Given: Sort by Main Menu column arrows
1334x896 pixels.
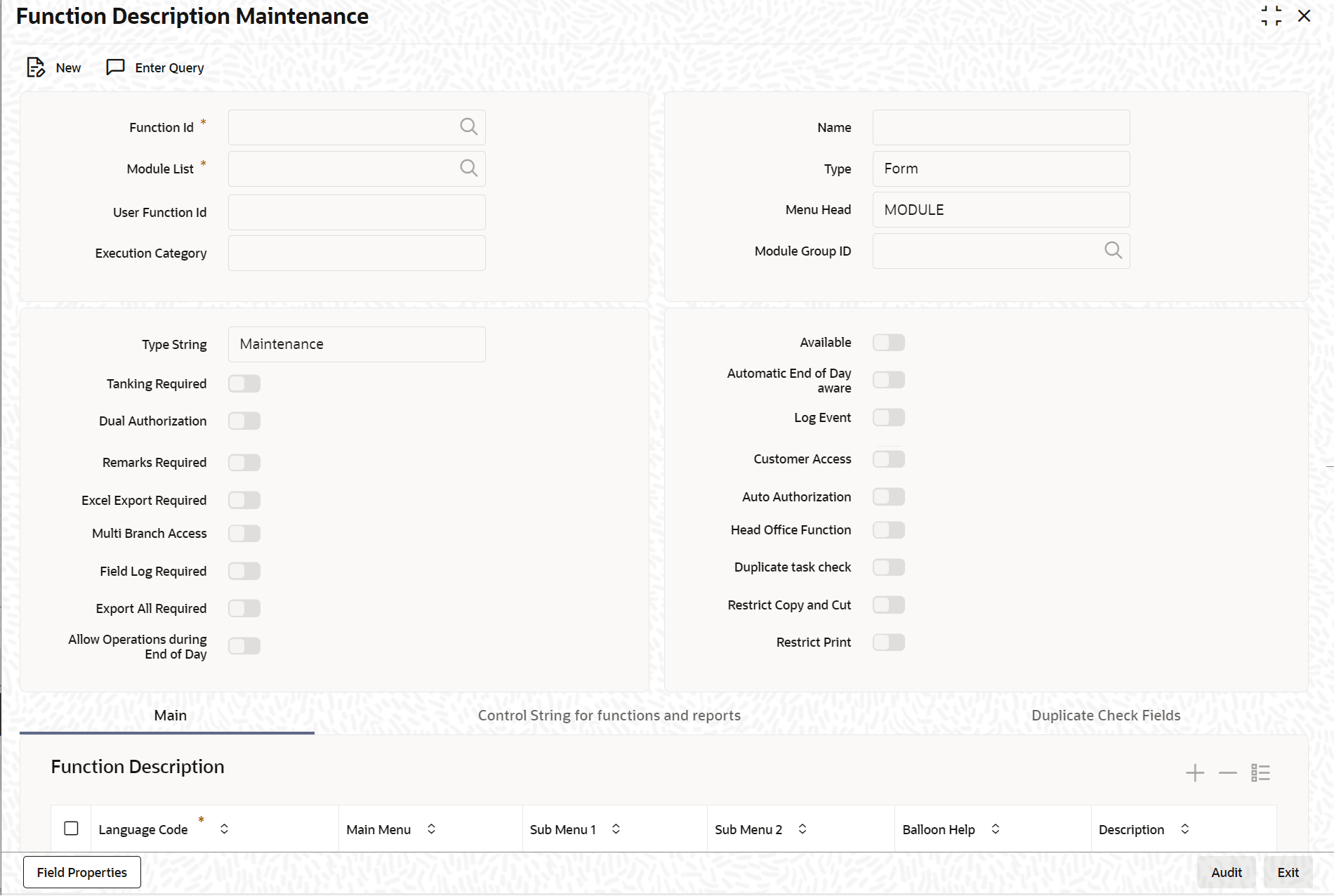Looking at the screenshot, I should point(431,829).
